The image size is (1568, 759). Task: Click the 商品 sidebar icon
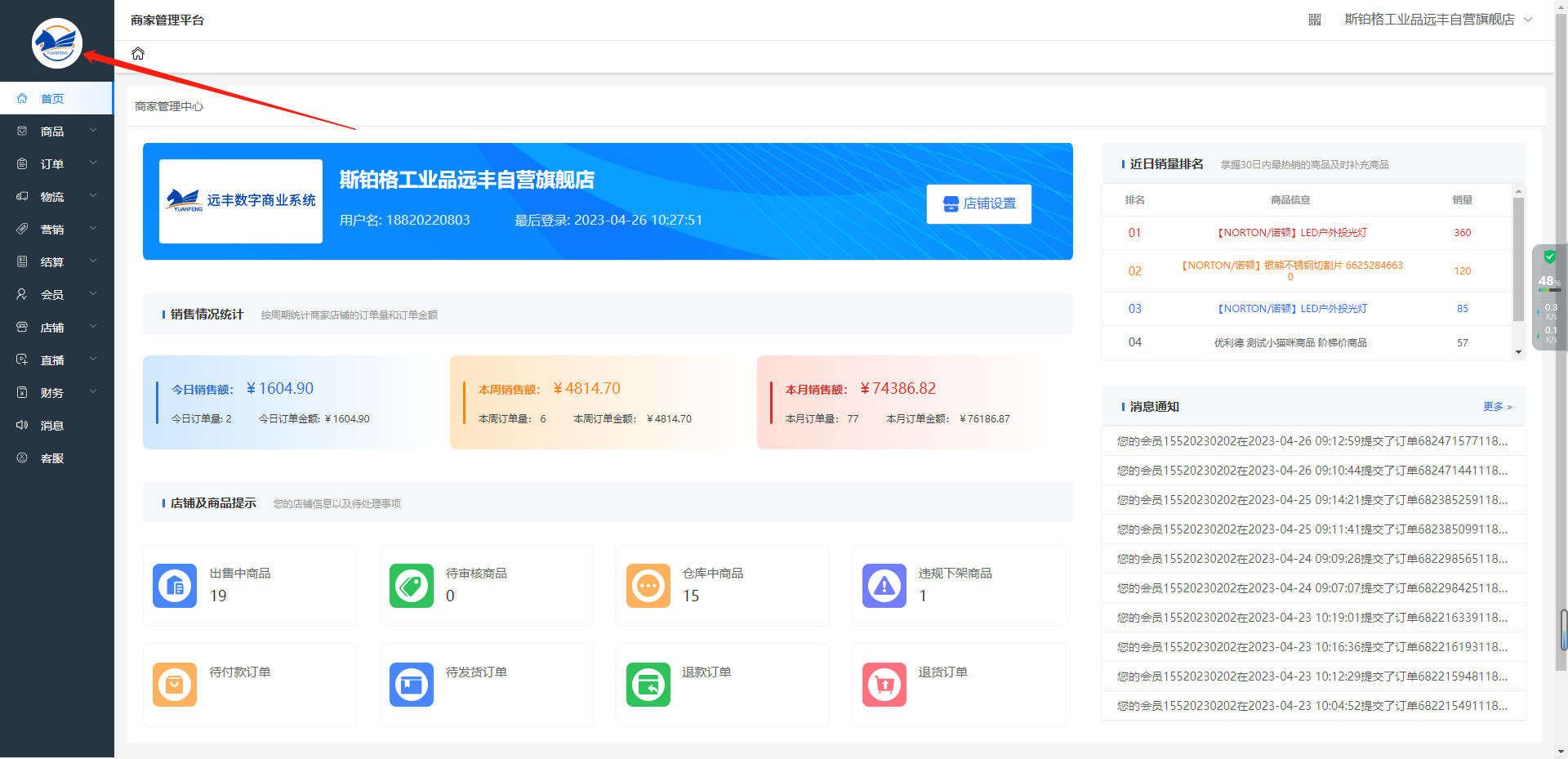[22, 132]
